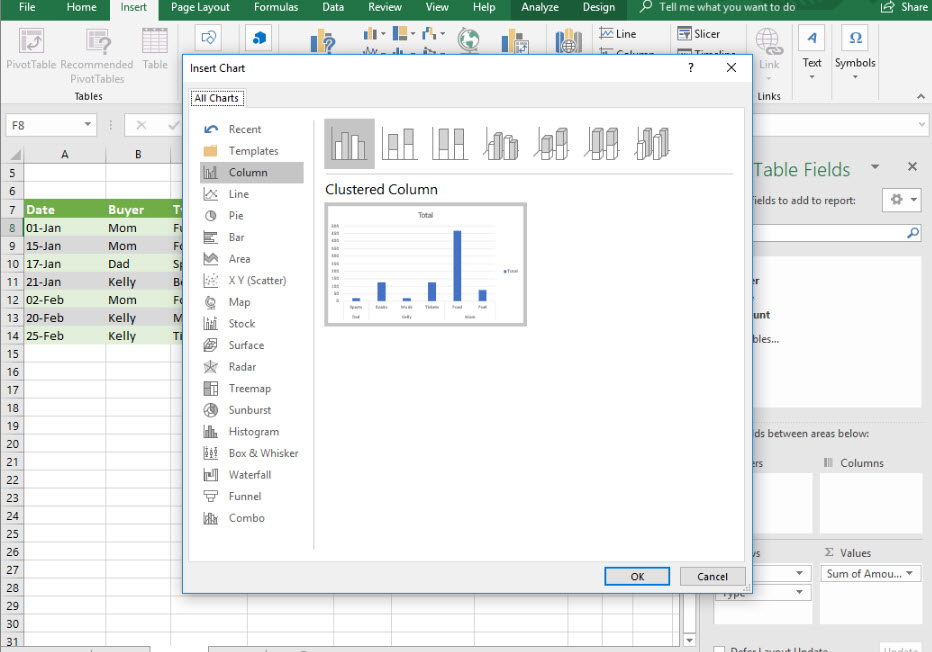Click the Clustered Column chart preview thumbnail
Image resolution: width=932 pixels, height=652 pixels.
[x=426, y=264]
